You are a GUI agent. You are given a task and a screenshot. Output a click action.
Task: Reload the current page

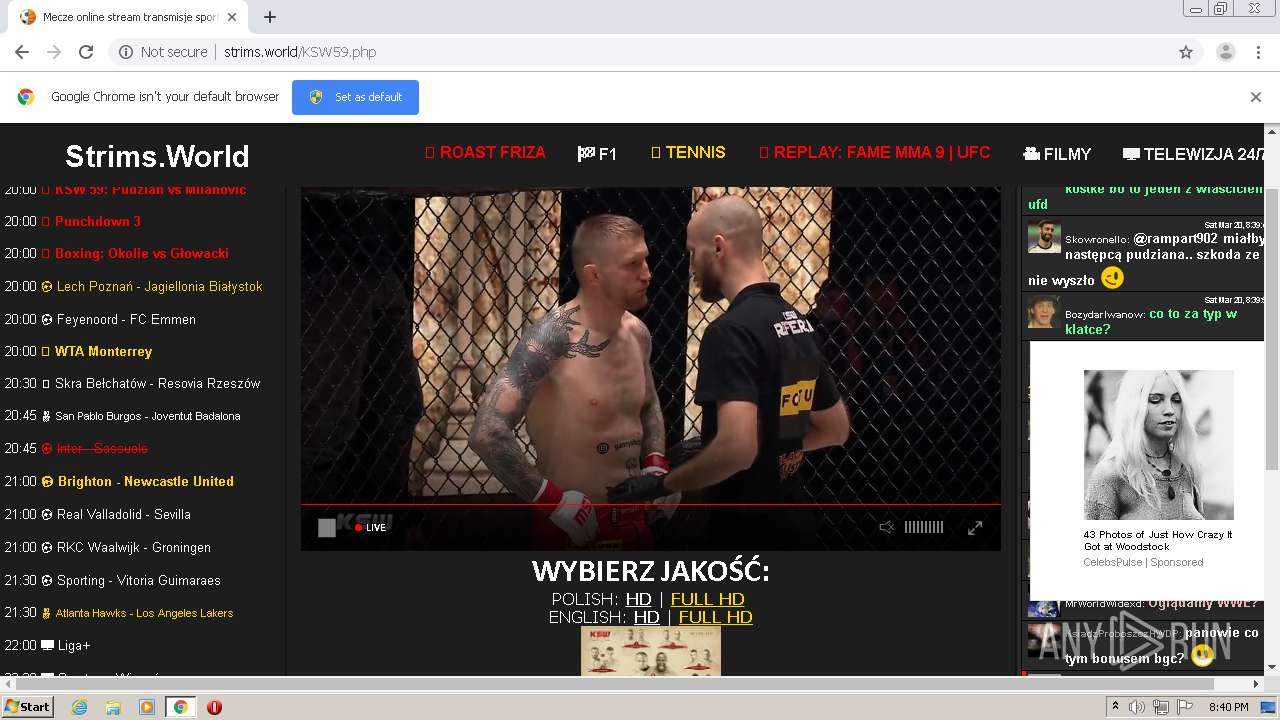(86, 52)
